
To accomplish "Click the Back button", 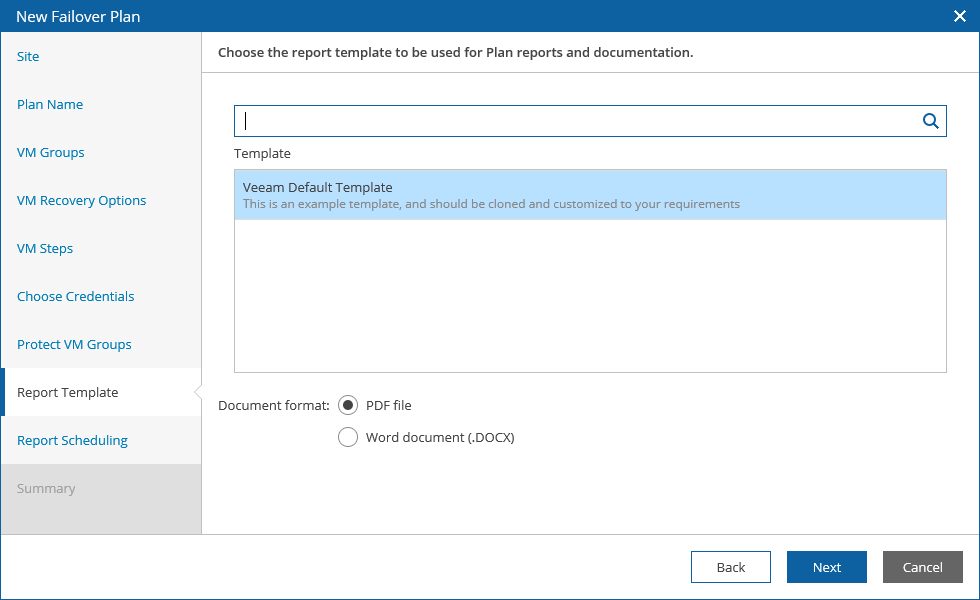I will (x=731, y=567).
